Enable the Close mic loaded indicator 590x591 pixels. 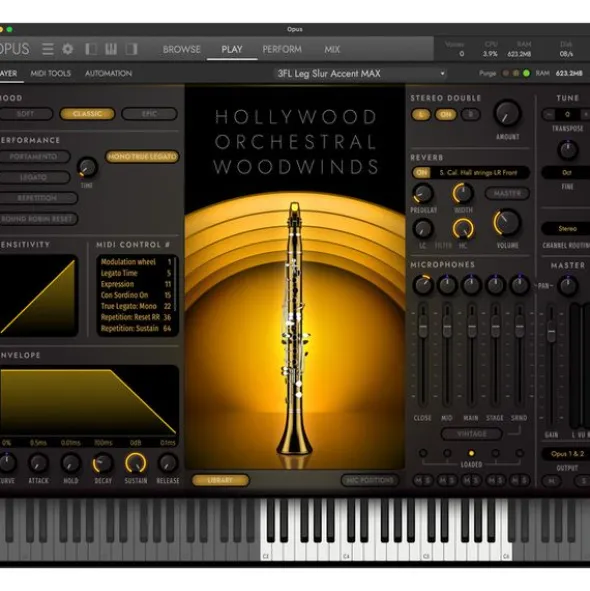point(423,453)
